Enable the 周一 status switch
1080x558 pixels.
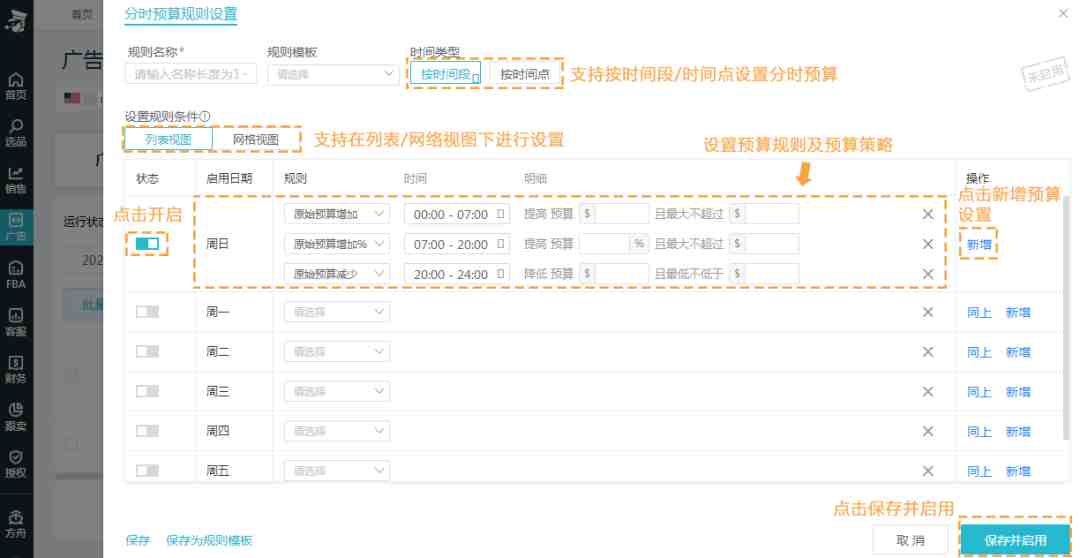coord(147,312)
